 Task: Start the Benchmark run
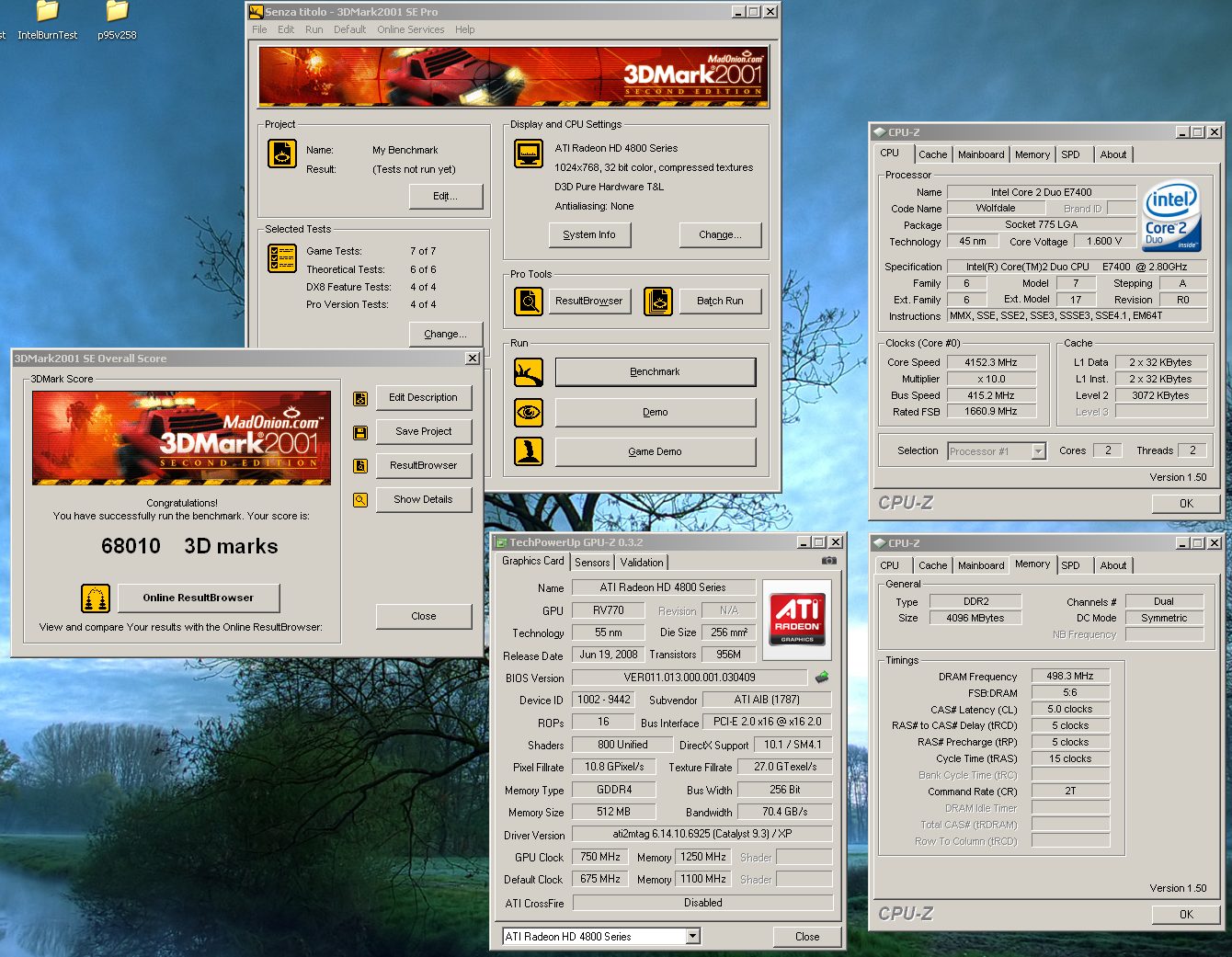(x=656, y=372)
